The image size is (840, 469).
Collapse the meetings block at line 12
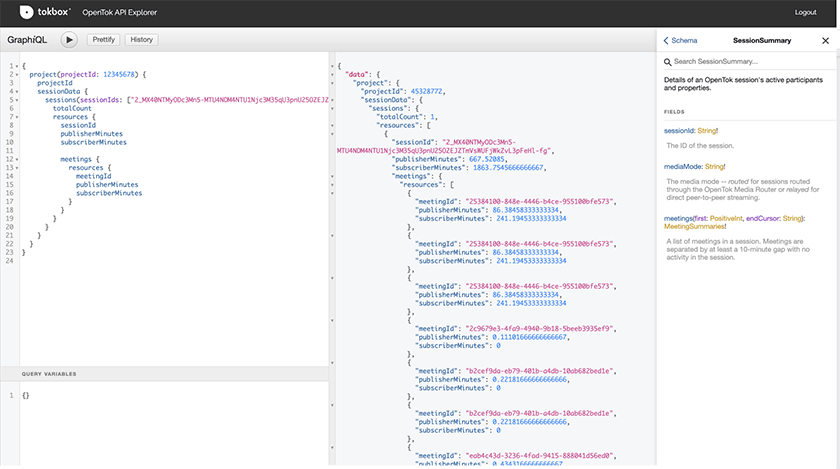tap(17, 159)
